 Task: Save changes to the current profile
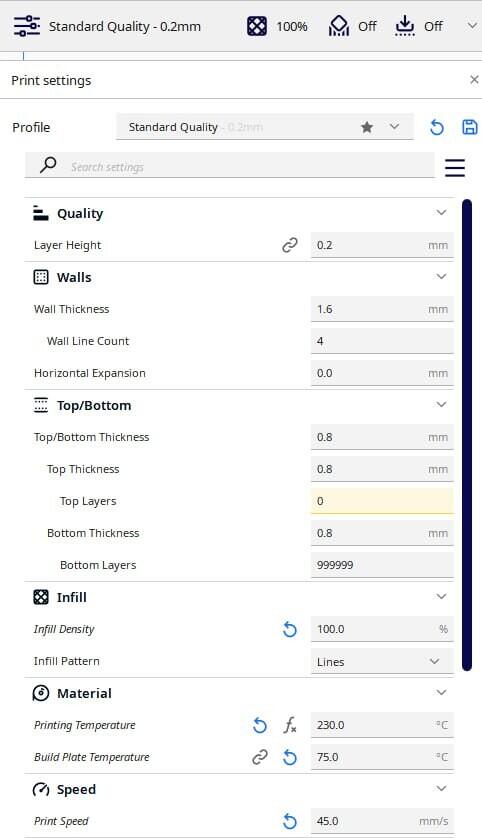[x=470, y=127]
